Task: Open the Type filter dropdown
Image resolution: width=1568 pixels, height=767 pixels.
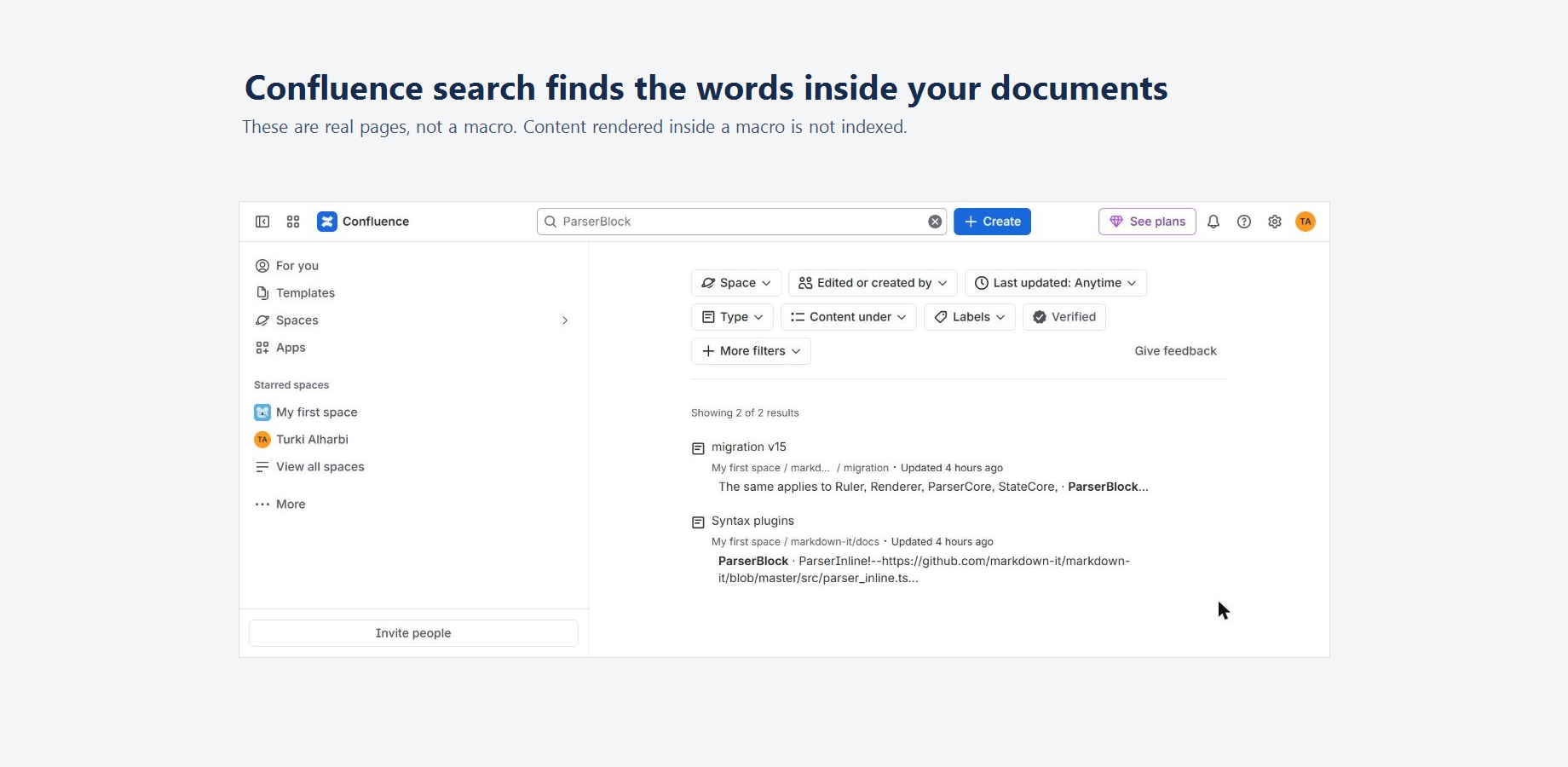Action: 732,317
